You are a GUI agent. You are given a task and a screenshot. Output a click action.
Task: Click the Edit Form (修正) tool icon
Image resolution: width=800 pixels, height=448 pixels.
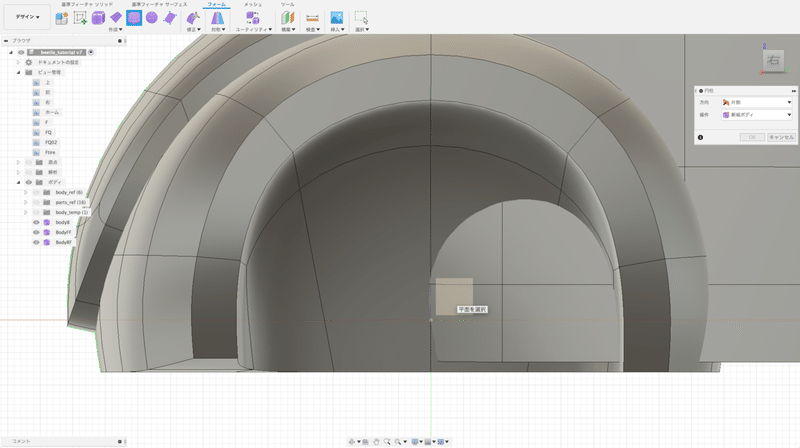193,18
